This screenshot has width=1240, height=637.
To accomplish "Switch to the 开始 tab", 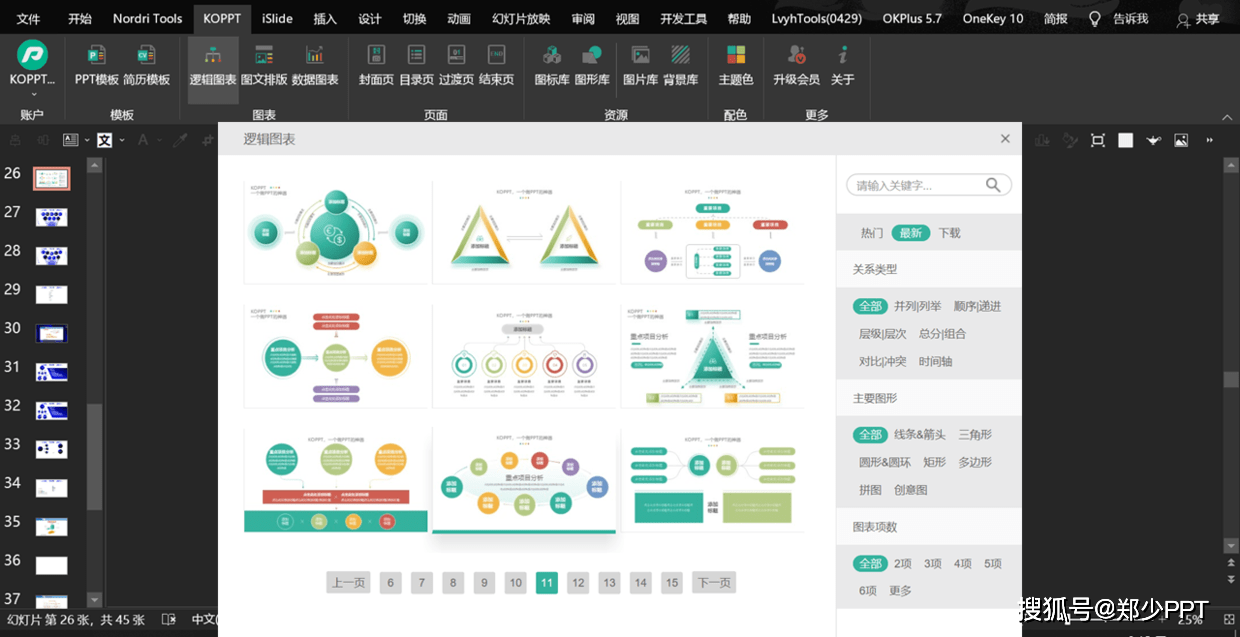I will 80,19.
